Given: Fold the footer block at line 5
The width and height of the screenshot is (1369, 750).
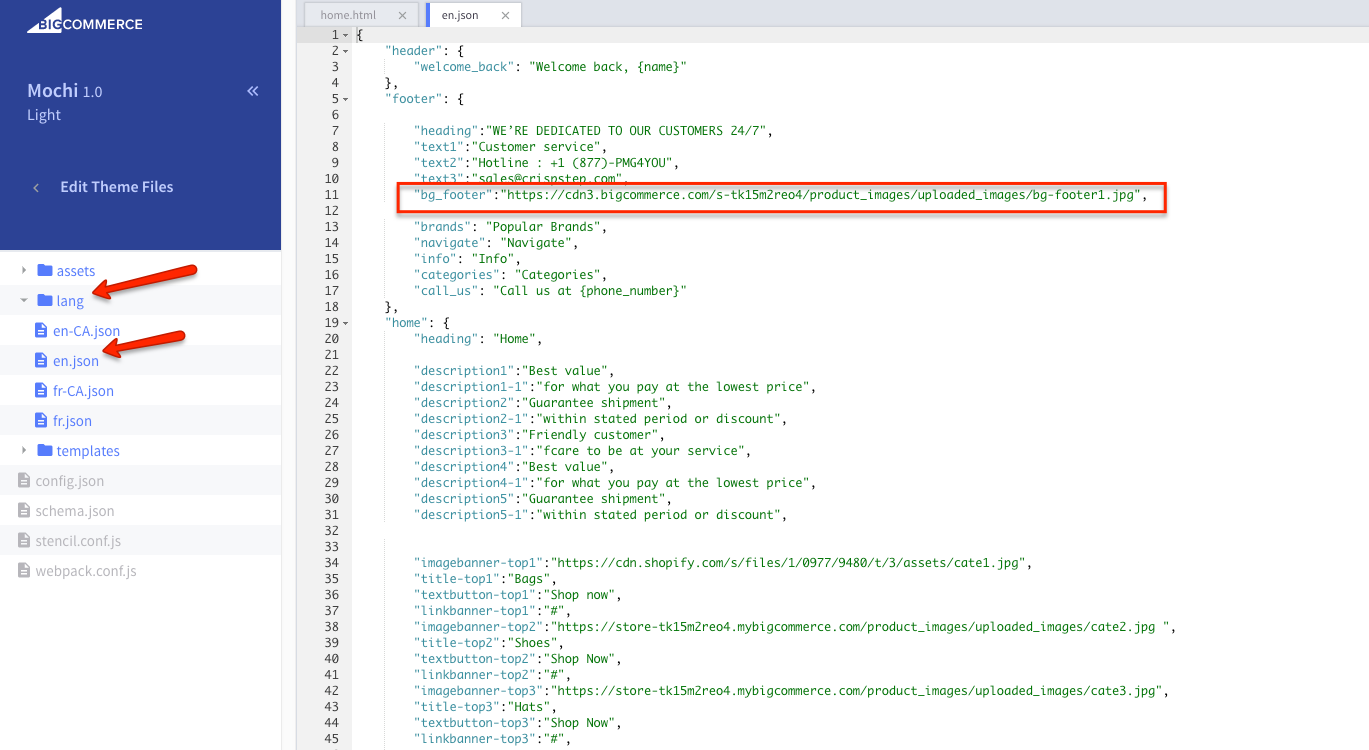Looking at the screenshot, I should [x=345, y=99].
